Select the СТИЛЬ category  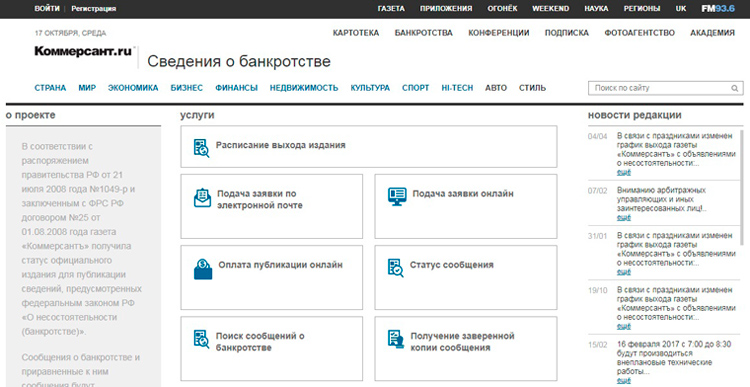pos(532,88)
